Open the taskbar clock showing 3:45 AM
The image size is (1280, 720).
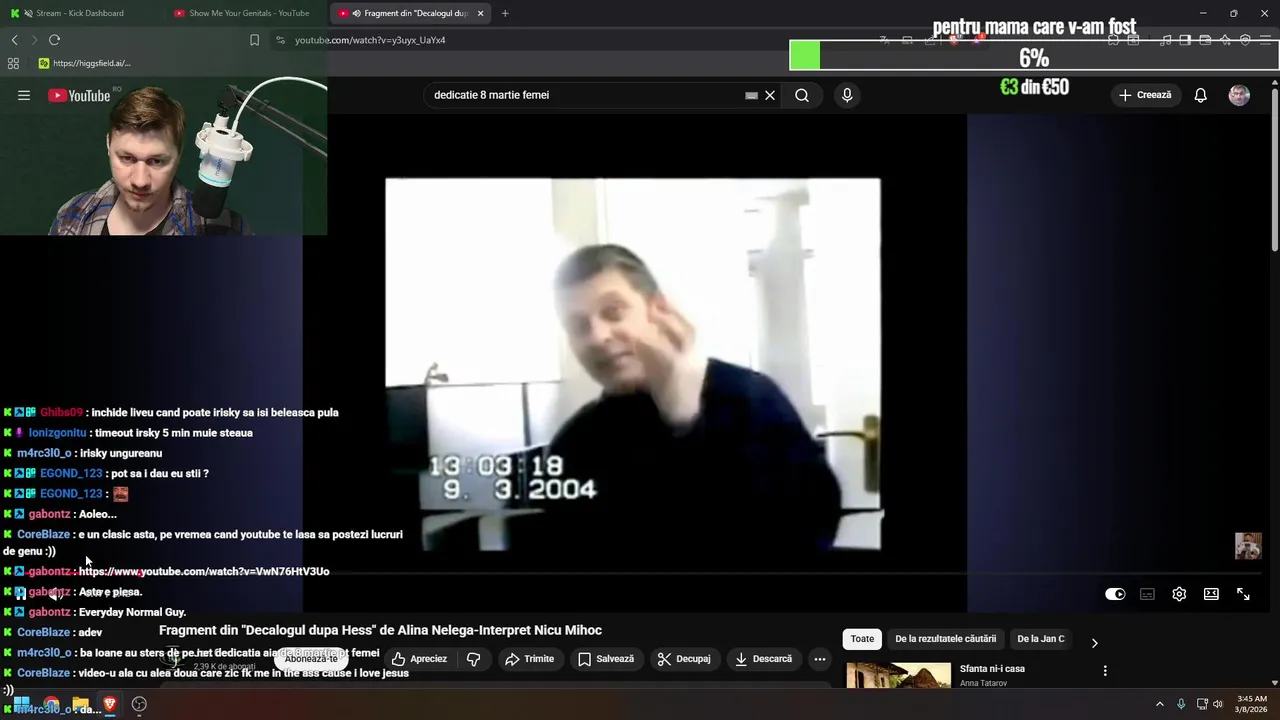point(1252,704)
